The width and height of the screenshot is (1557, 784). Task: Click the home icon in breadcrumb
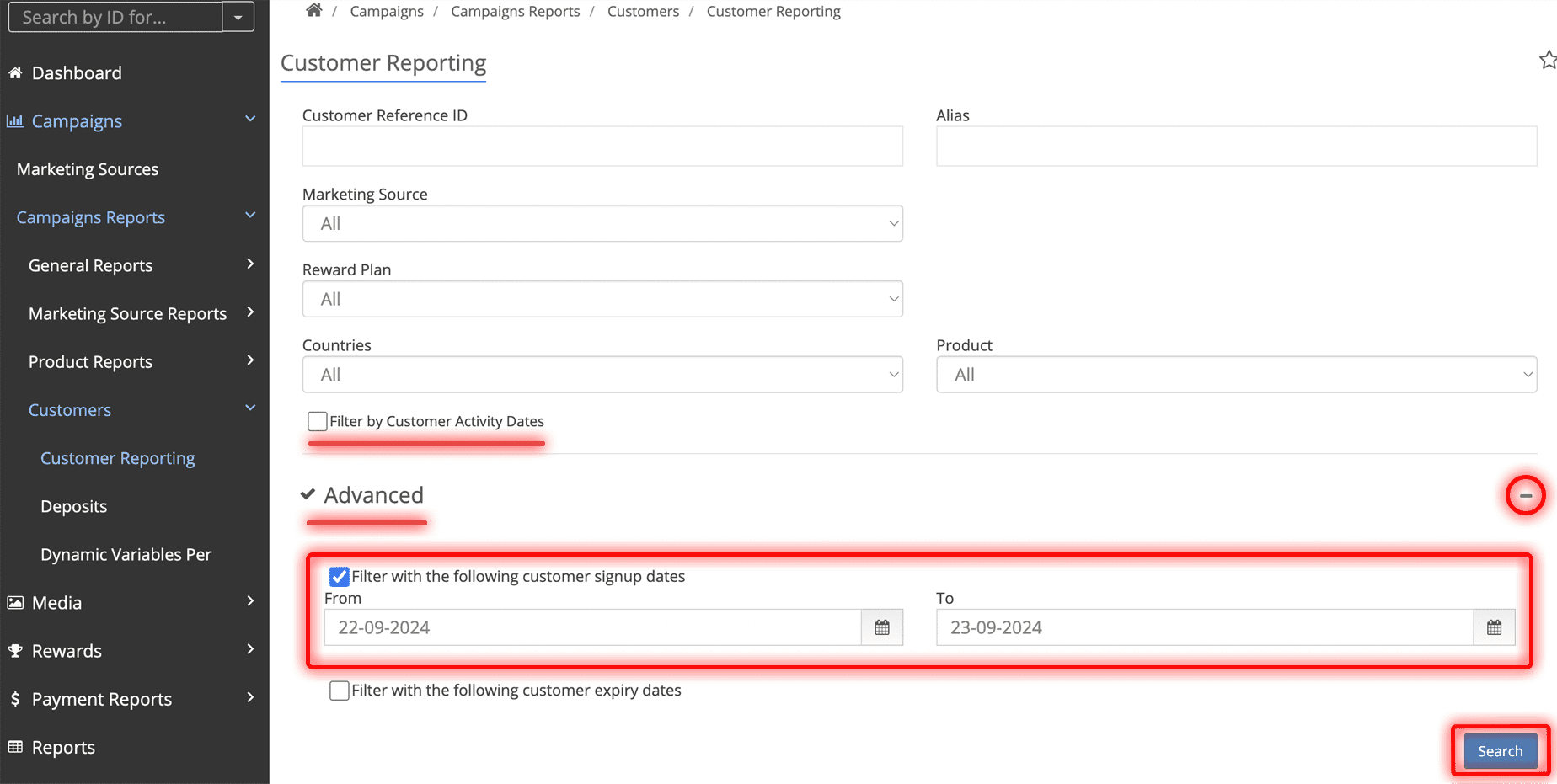click(313, 10)
